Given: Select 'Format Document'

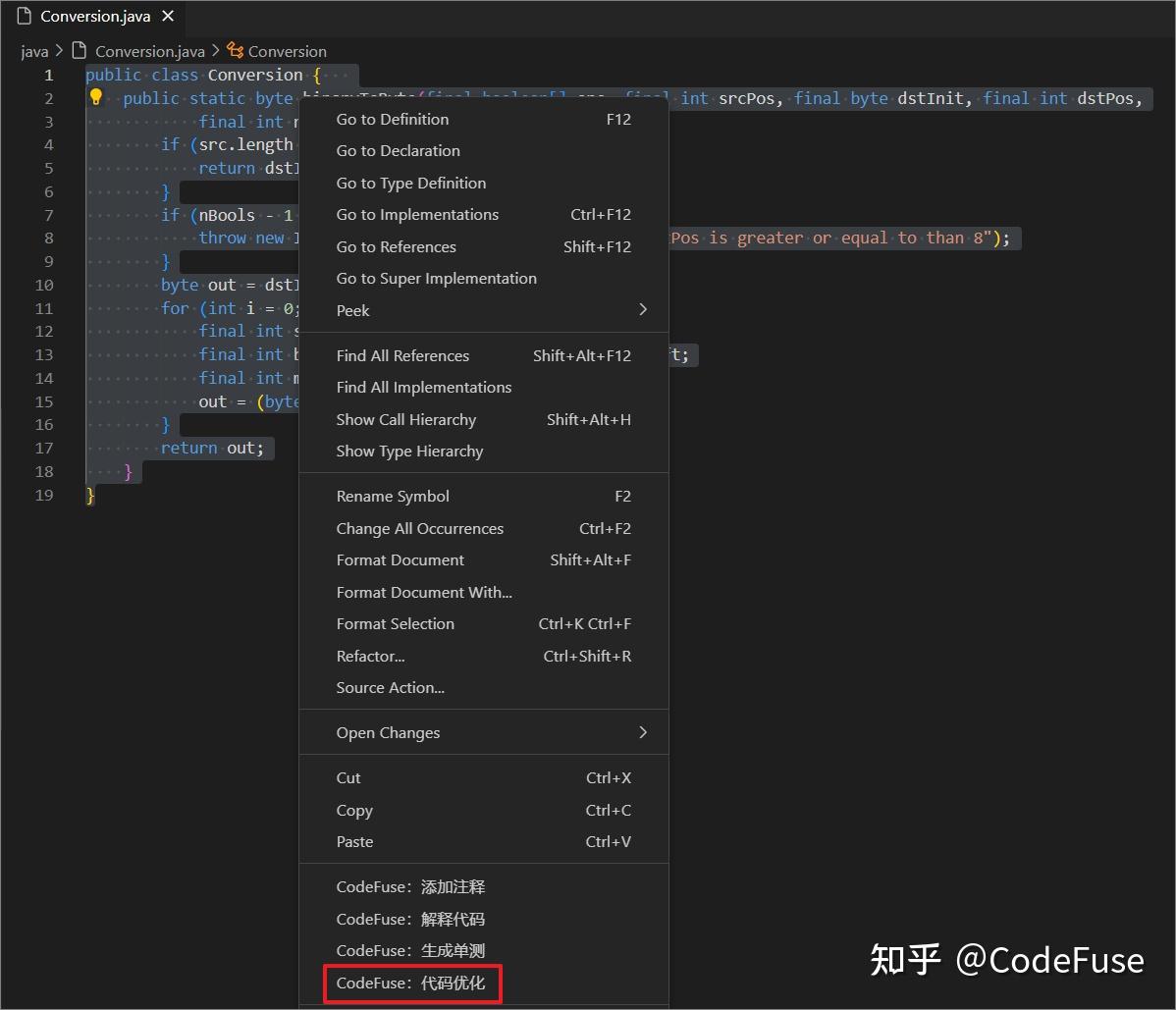Looking at the screenshot, I should [400, 559].
